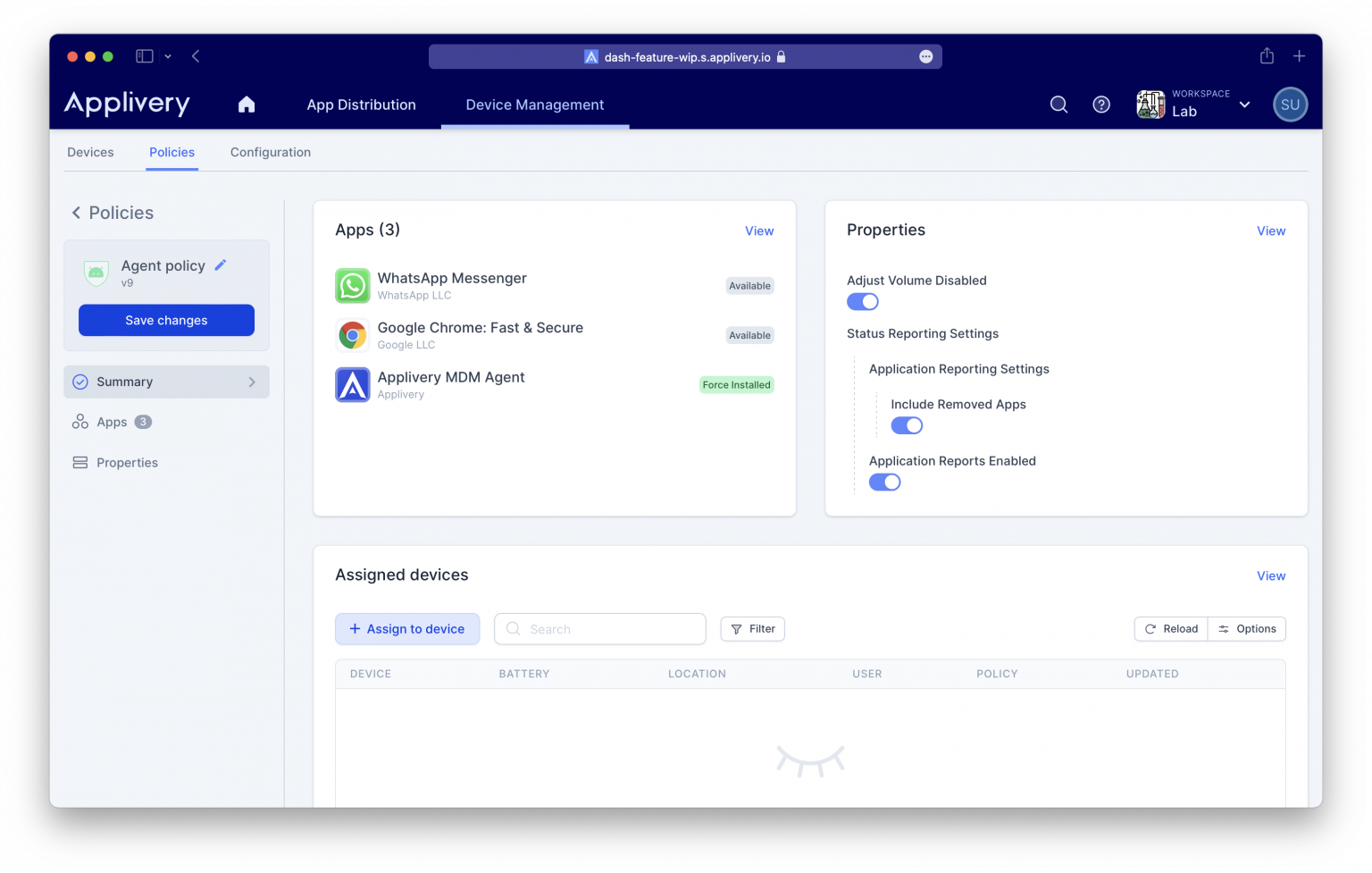Disable the Adjust Volume Disabled toggle
This screenshot has width=1372, height=873.
[862, 301]
